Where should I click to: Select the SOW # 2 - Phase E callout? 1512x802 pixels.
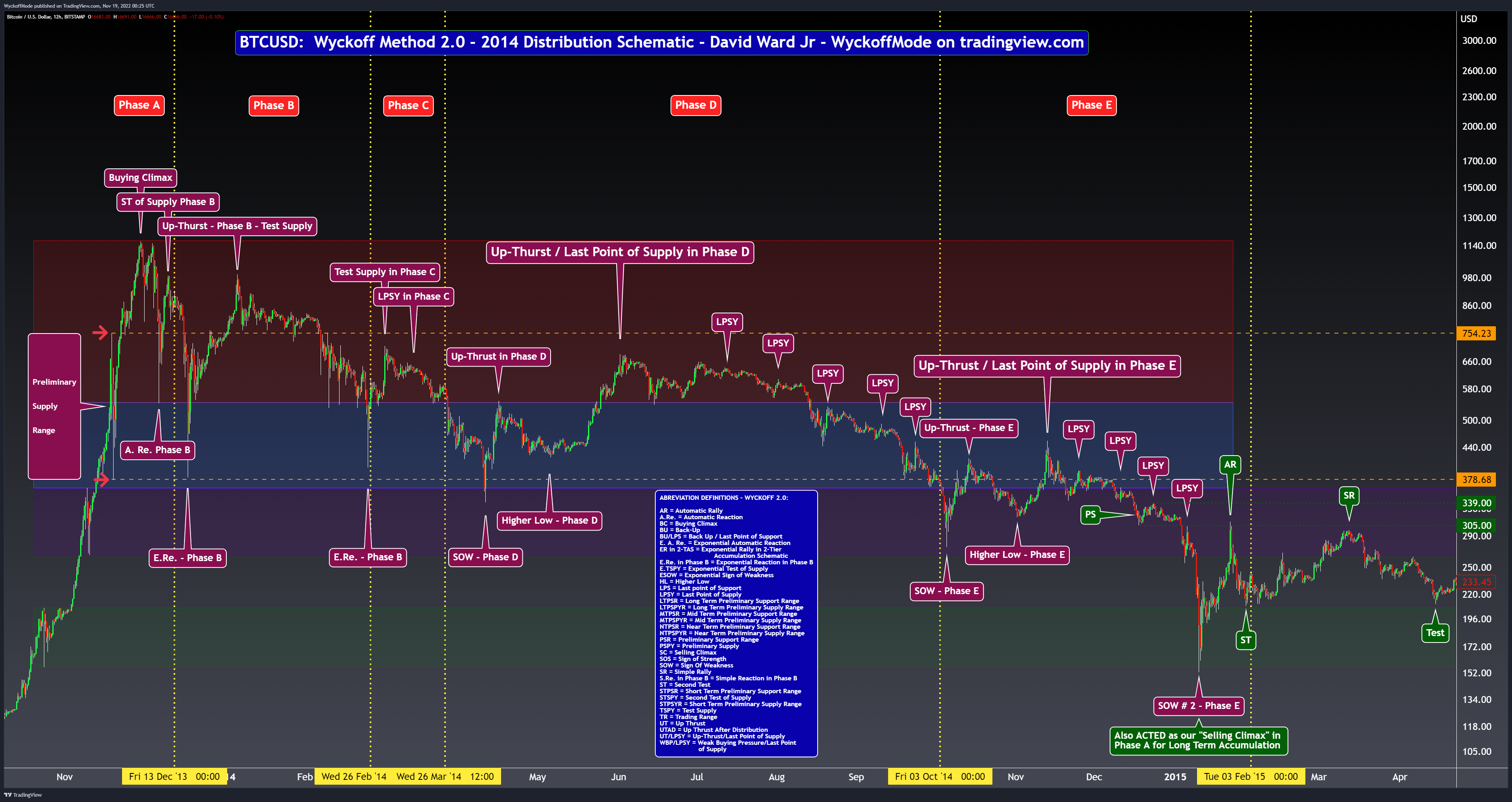pos(1198,706)
